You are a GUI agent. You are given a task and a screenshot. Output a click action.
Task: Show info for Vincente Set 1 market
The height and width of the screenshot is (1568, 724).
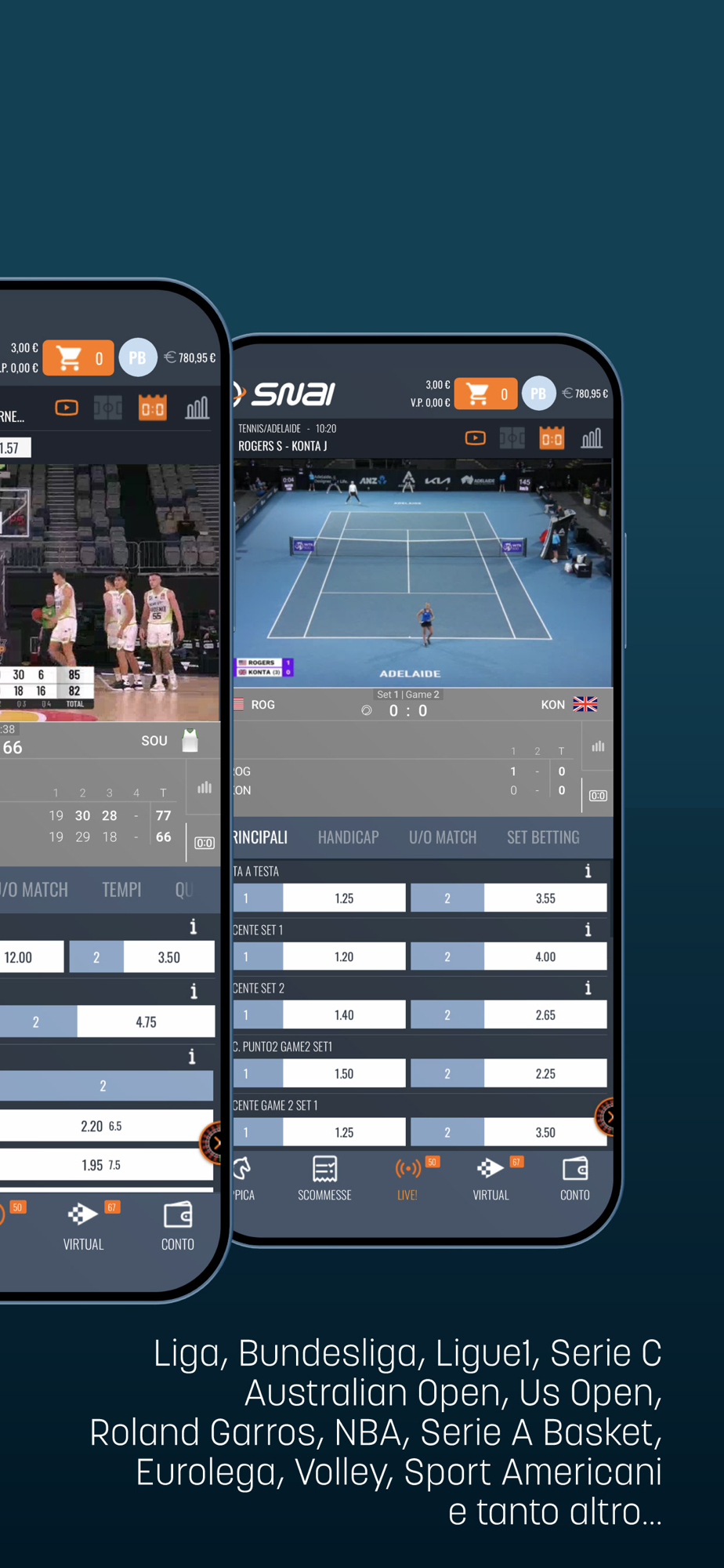[x=588, y=930]
